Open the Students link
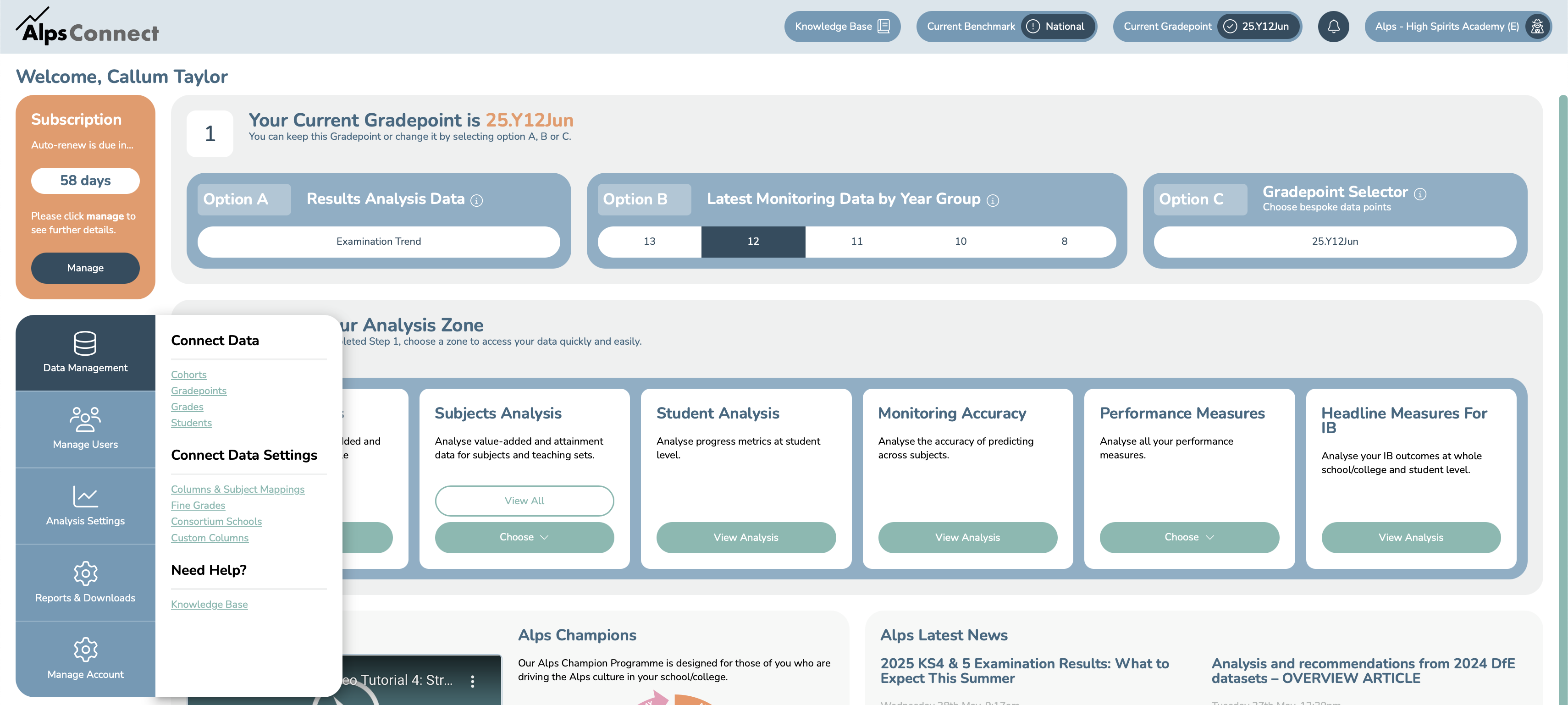This screenshot has height=705, width=1568. (x=191, y=423)
